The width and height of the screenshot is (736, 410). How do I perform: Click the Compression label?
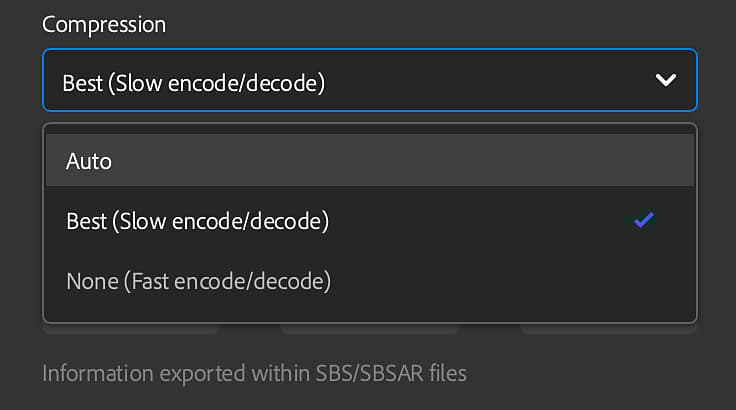point(104,24)
